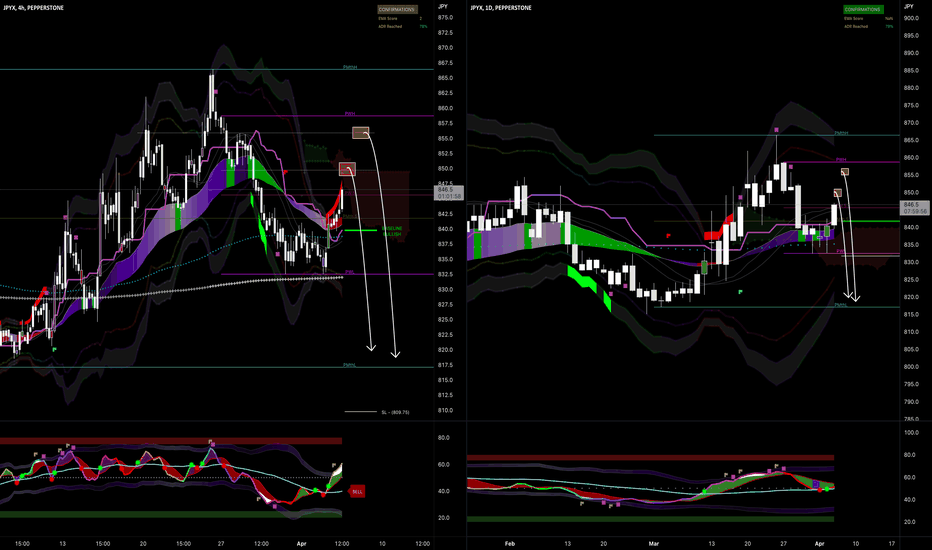Select the PMTH level line label on 4h chart
The width and height of the screenshot is (932, 550).
pyautogui.click(x=350, y=67)
